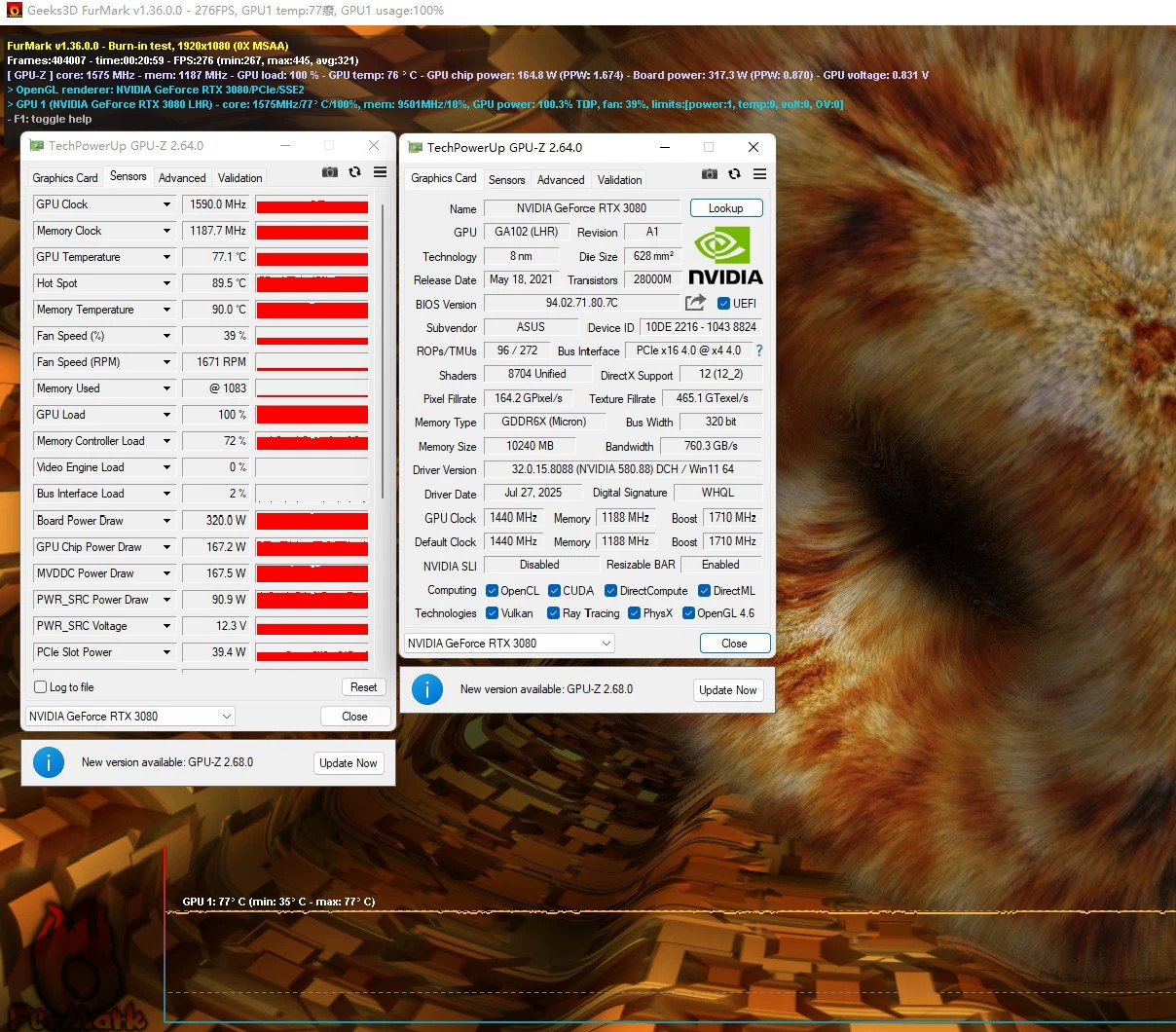
Task: Click info icon in left update banner
Action: [x=49, y=762]
